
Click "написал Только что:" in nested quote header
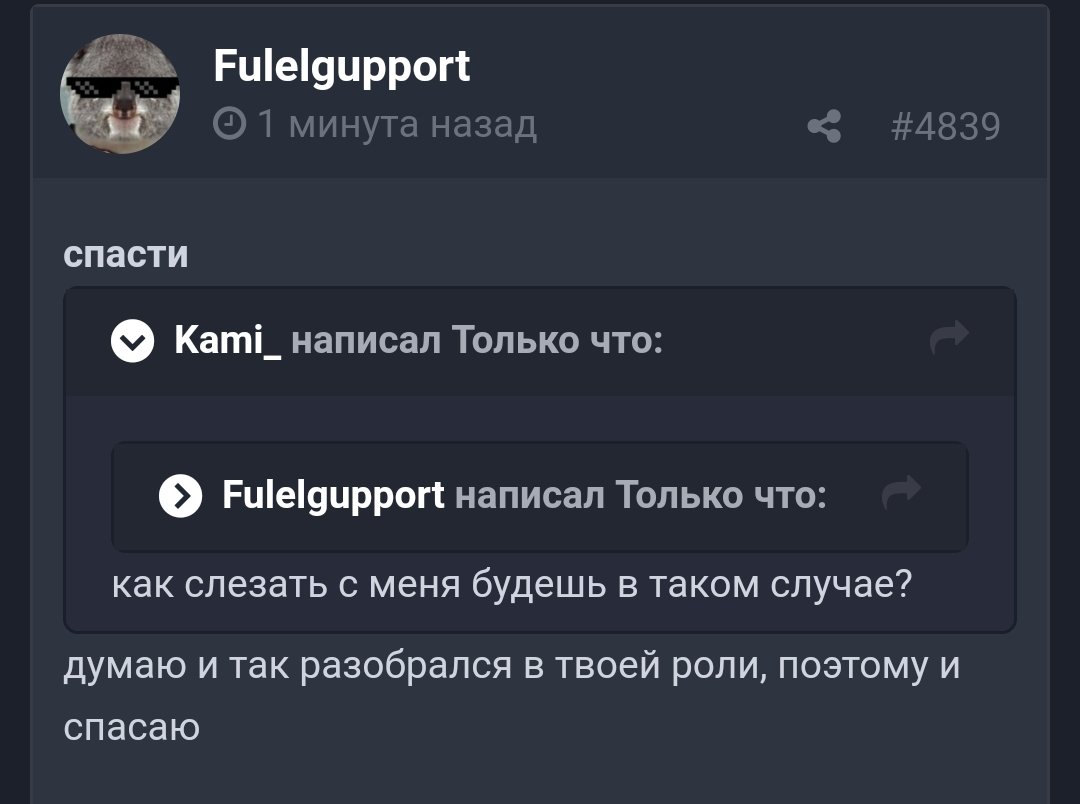click(640, 494)
